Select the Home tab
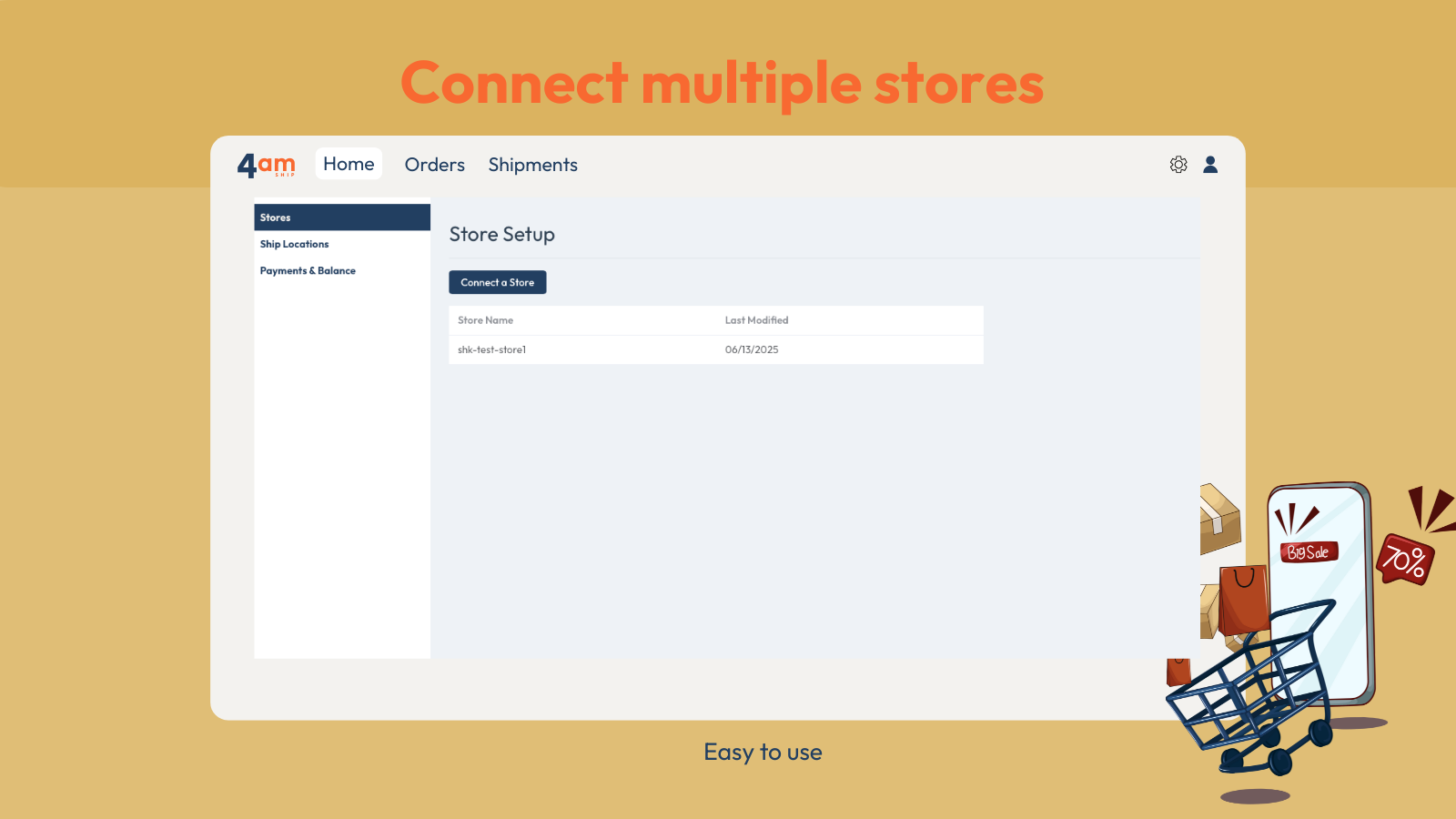 coord(349,164)
